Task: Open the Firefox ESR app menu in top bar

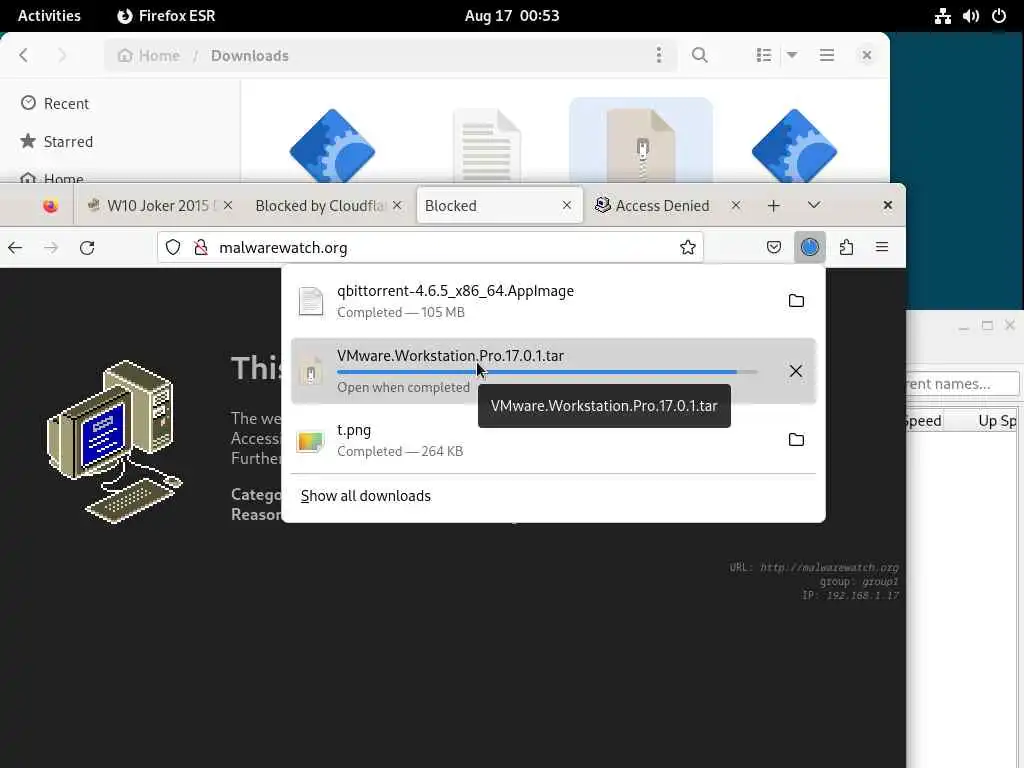Action: [166, 16]
